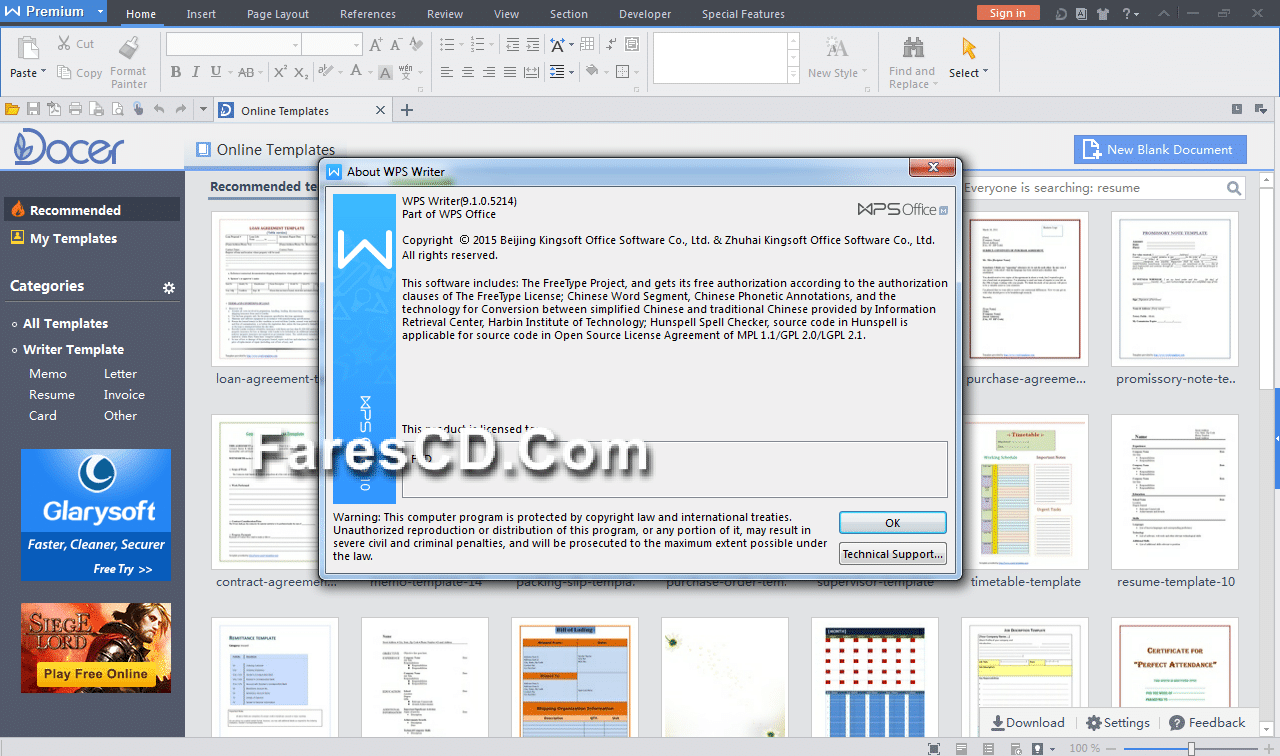Screen dimensions: 1280x756
Task: Click the decrease indent icon
Action: click(x=513, y=45)
